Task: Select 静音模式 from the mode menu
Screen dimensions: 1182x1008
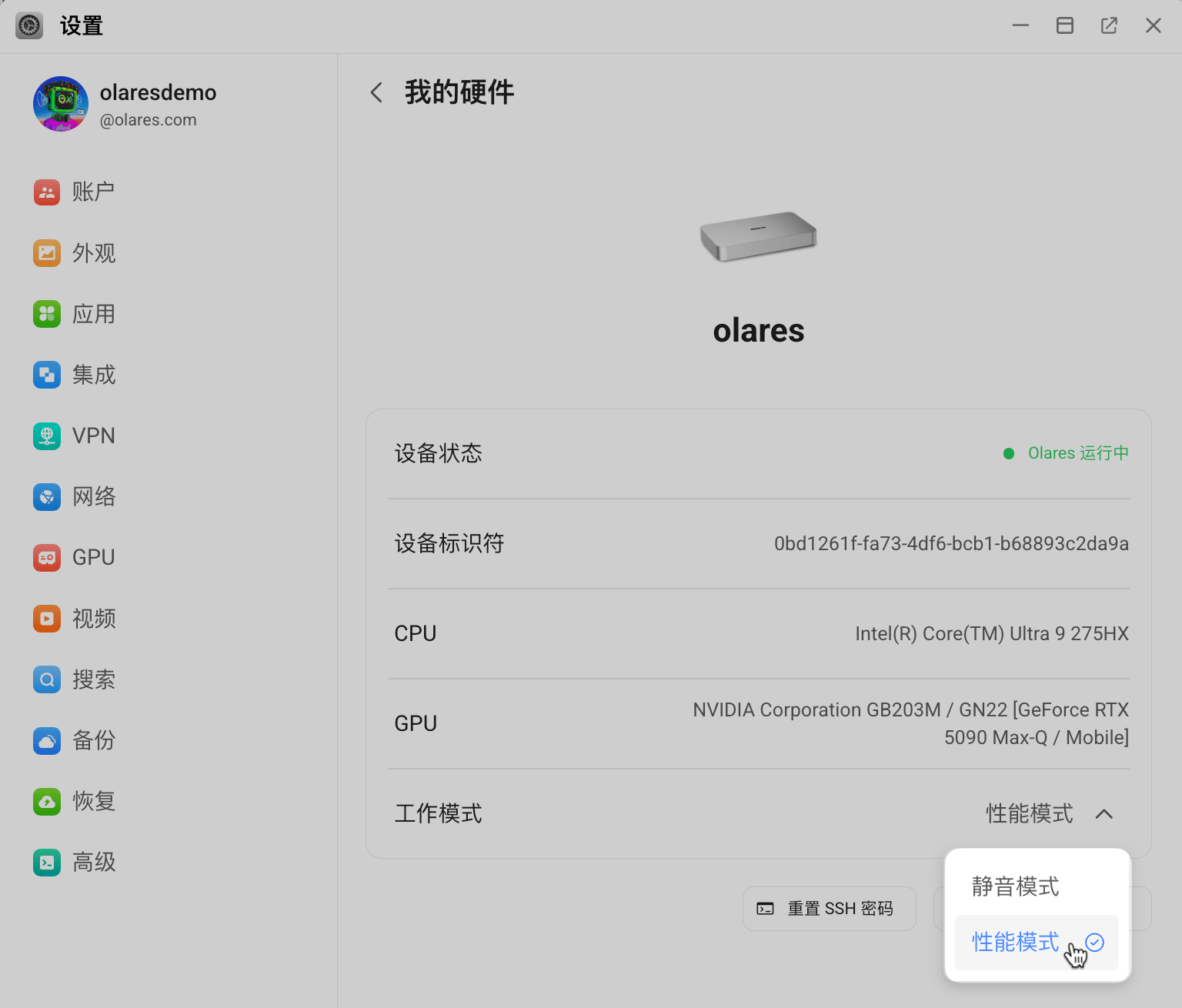Action: click(1014, 886)
